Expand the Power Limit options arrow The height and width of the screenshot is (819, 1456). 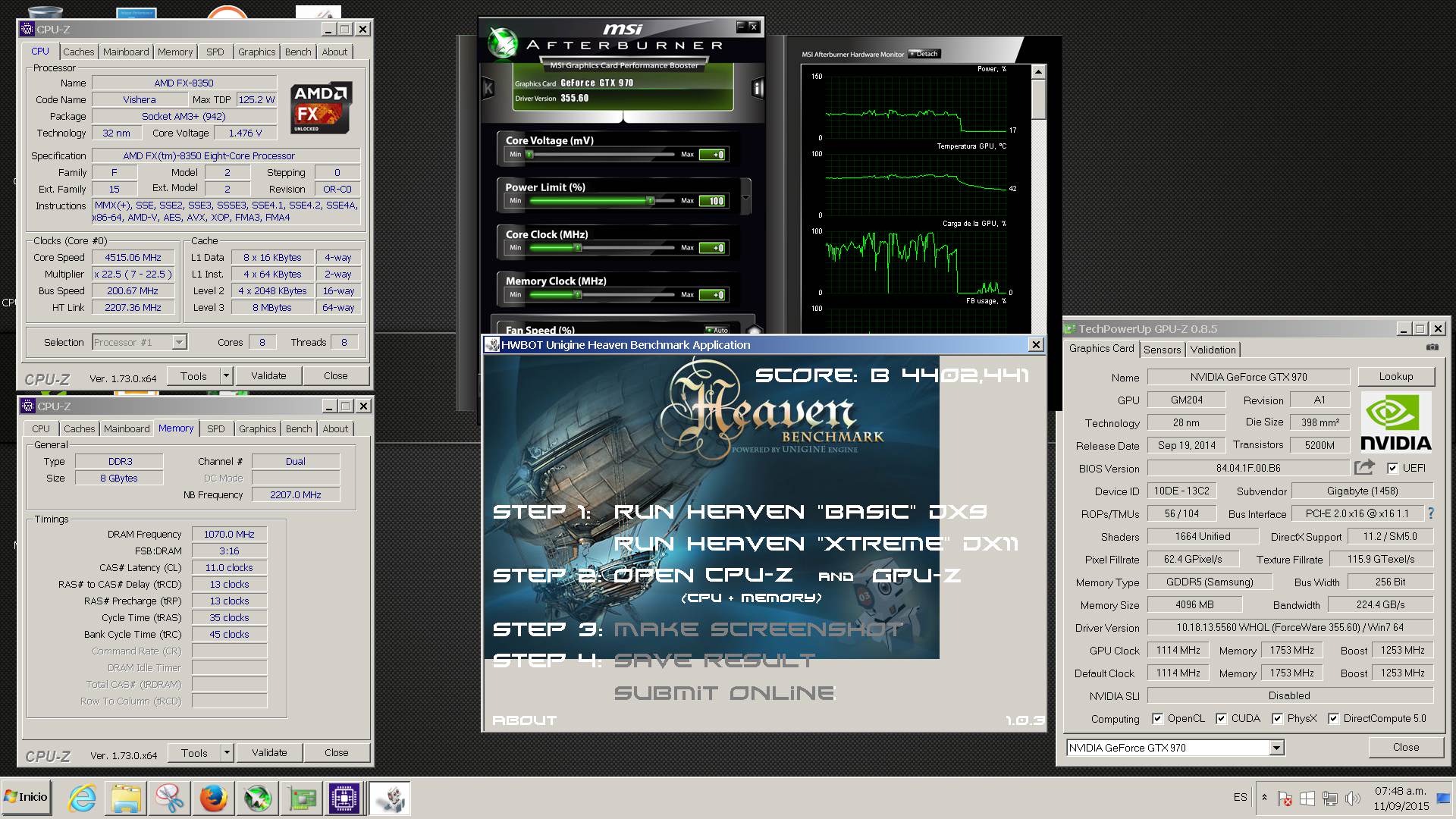point(745,199)
